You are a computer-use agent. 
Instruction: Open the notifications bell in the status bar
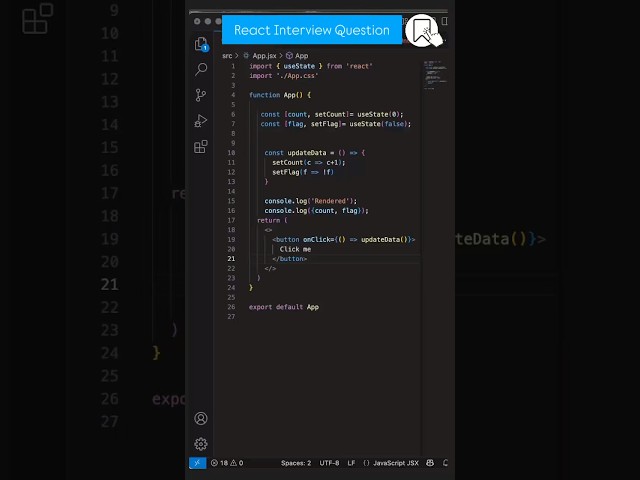[x=445, y=463]
